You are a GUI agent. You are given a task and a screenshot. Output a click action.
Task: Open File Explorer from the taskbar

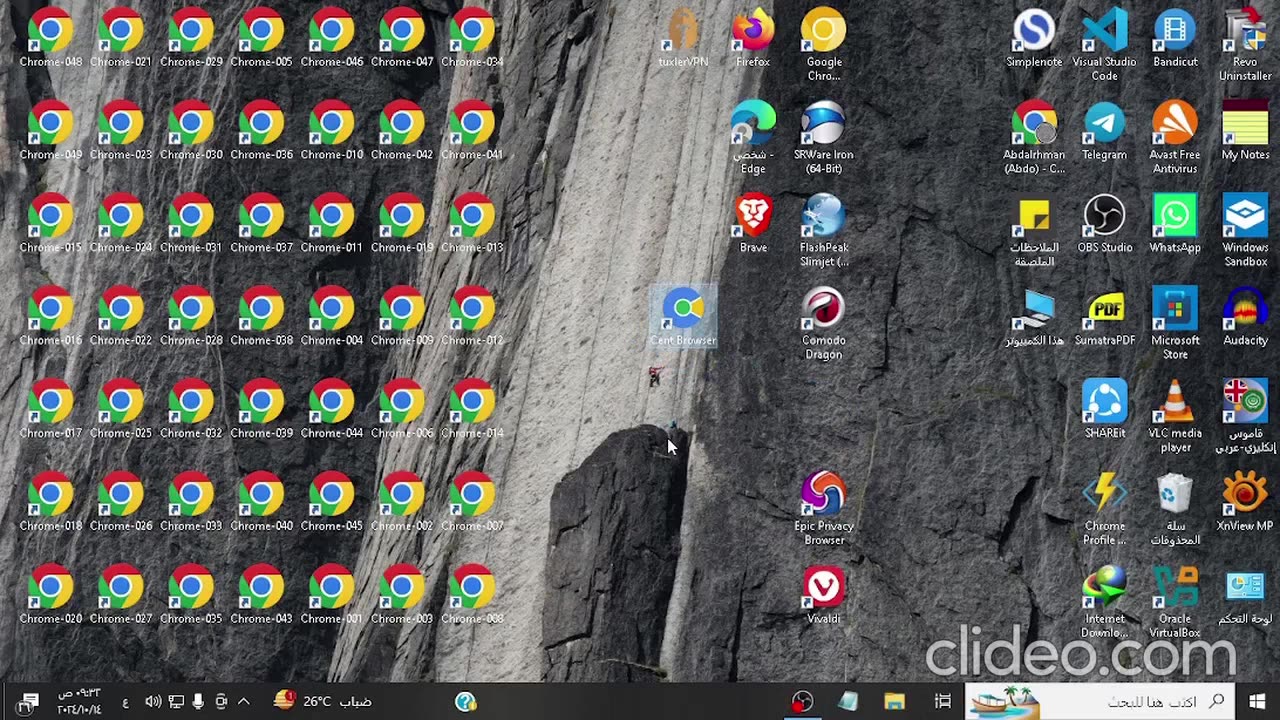894,701
